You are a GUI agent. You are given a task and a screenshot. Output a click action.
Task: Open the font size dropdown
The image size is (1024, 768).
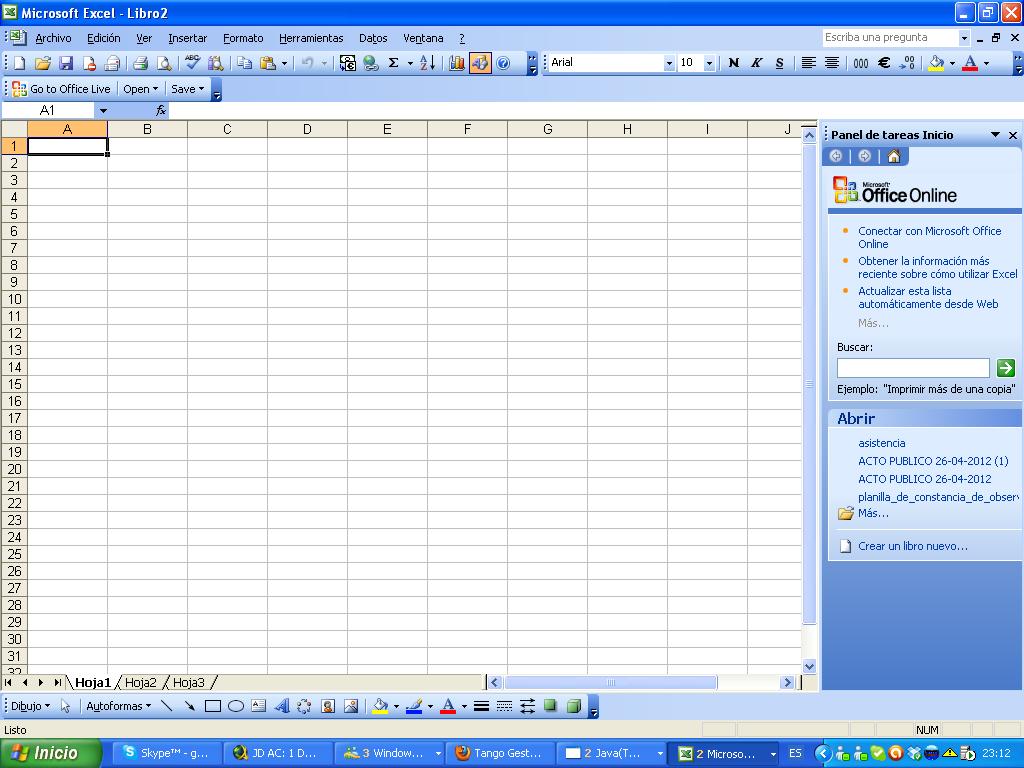click(x=709, y=63)
